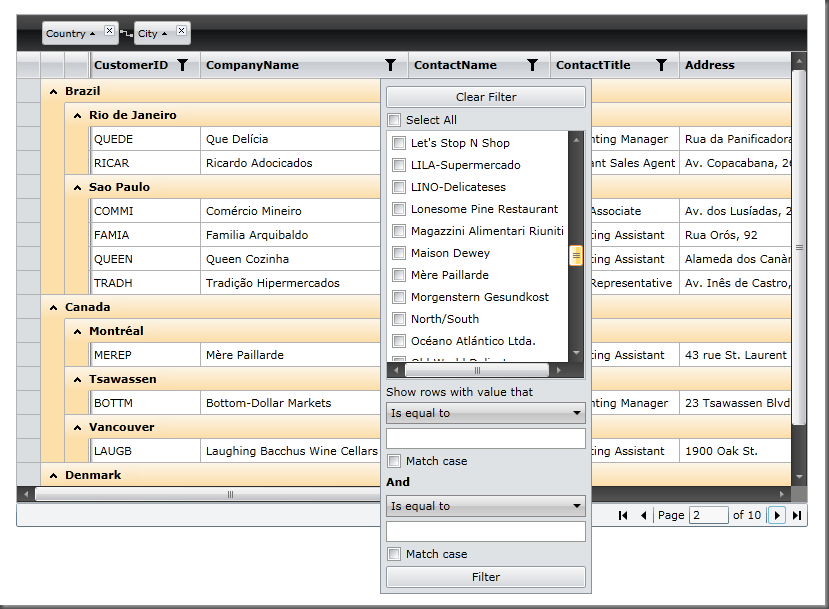Click the grid's horizontal scroll left arrow
The height and width of the screenshot is (609, 829).
(25, 494)
